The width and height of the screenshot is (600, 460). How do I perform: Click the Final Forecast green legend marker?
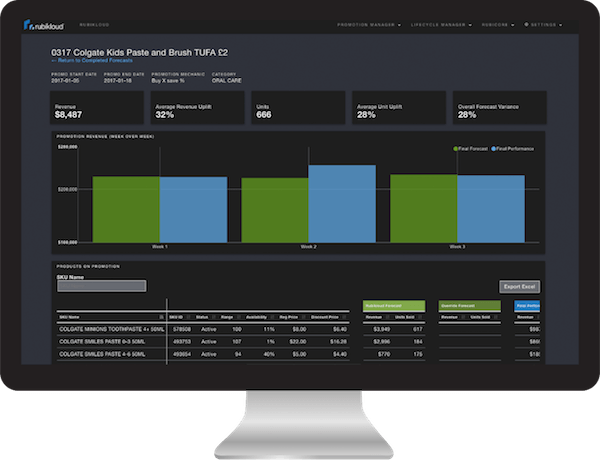pos(457,147)
